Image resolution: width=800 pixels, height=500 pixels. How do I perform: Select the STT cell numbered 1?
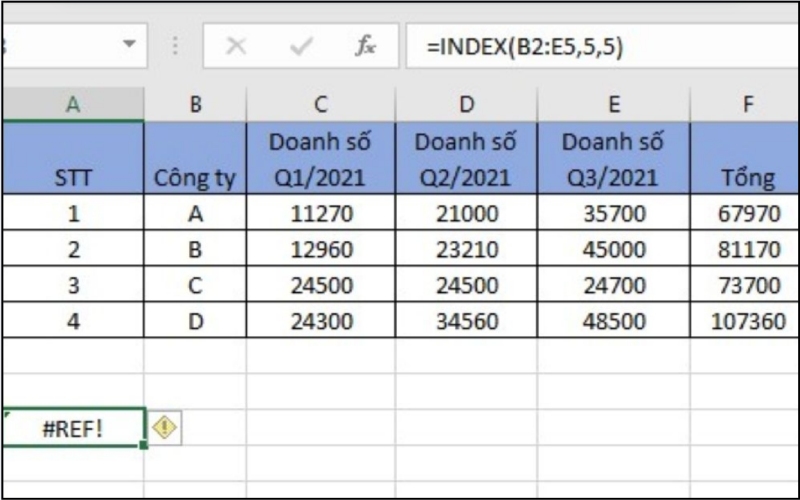tap(73, 212)
